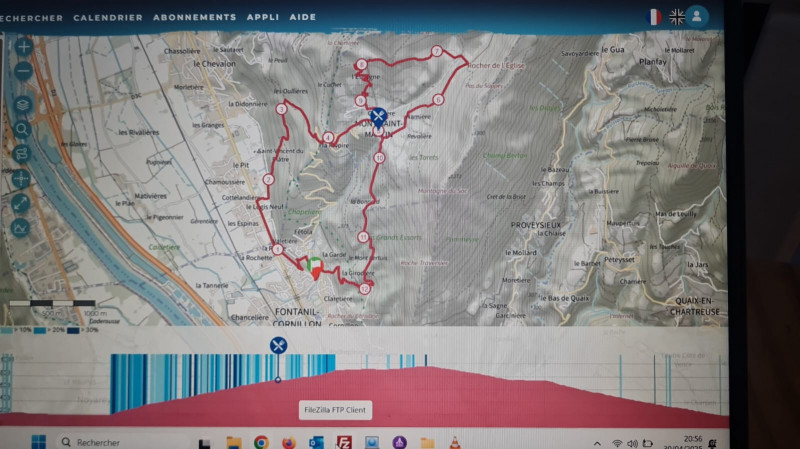This screenshot has height=449, width=800.
Task: Click the route path tool icon
Action: tap(23, 153)
